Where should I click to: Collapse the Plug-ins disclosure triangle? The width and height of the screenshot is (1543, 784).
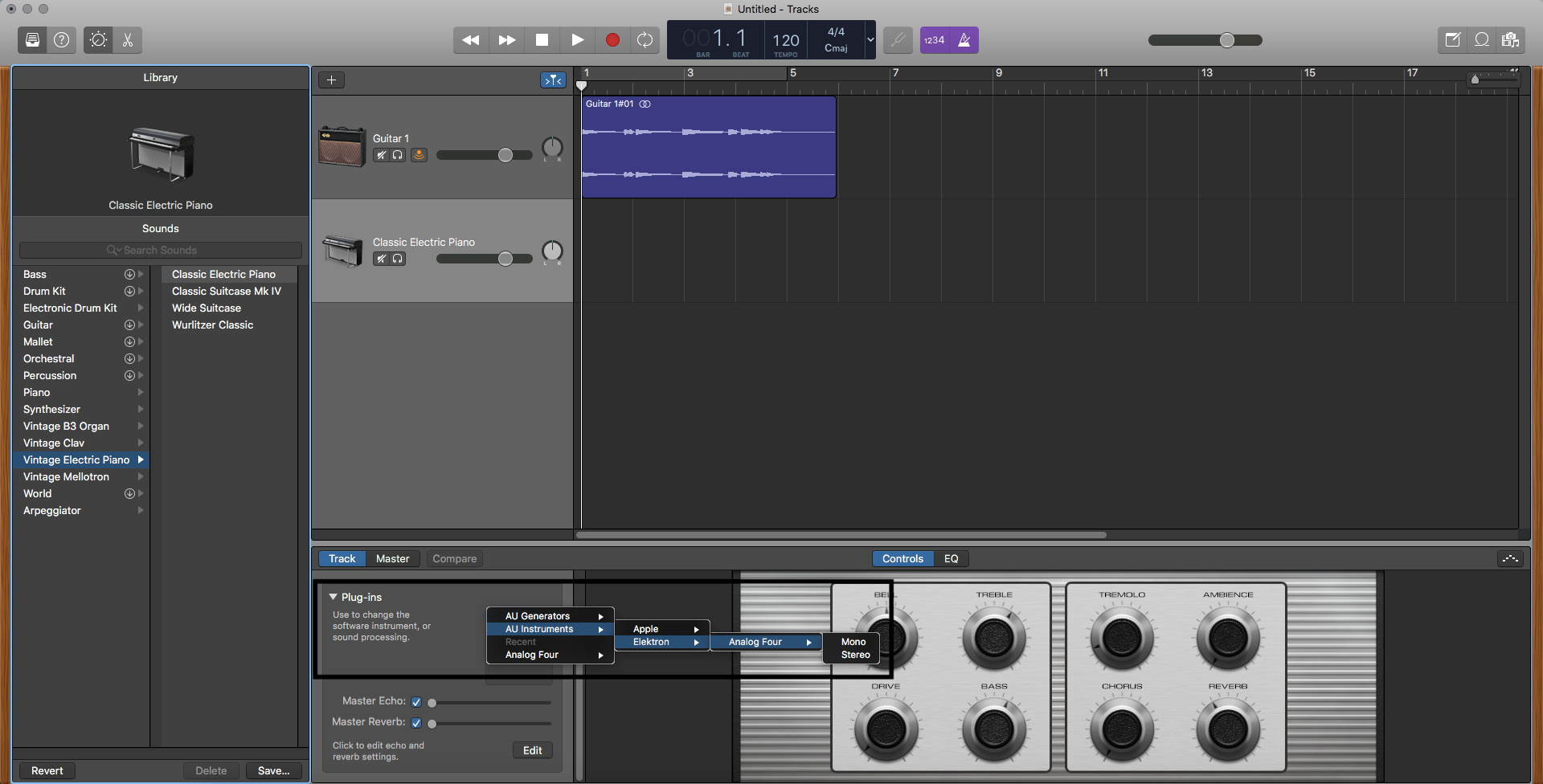tap(333, 597)
